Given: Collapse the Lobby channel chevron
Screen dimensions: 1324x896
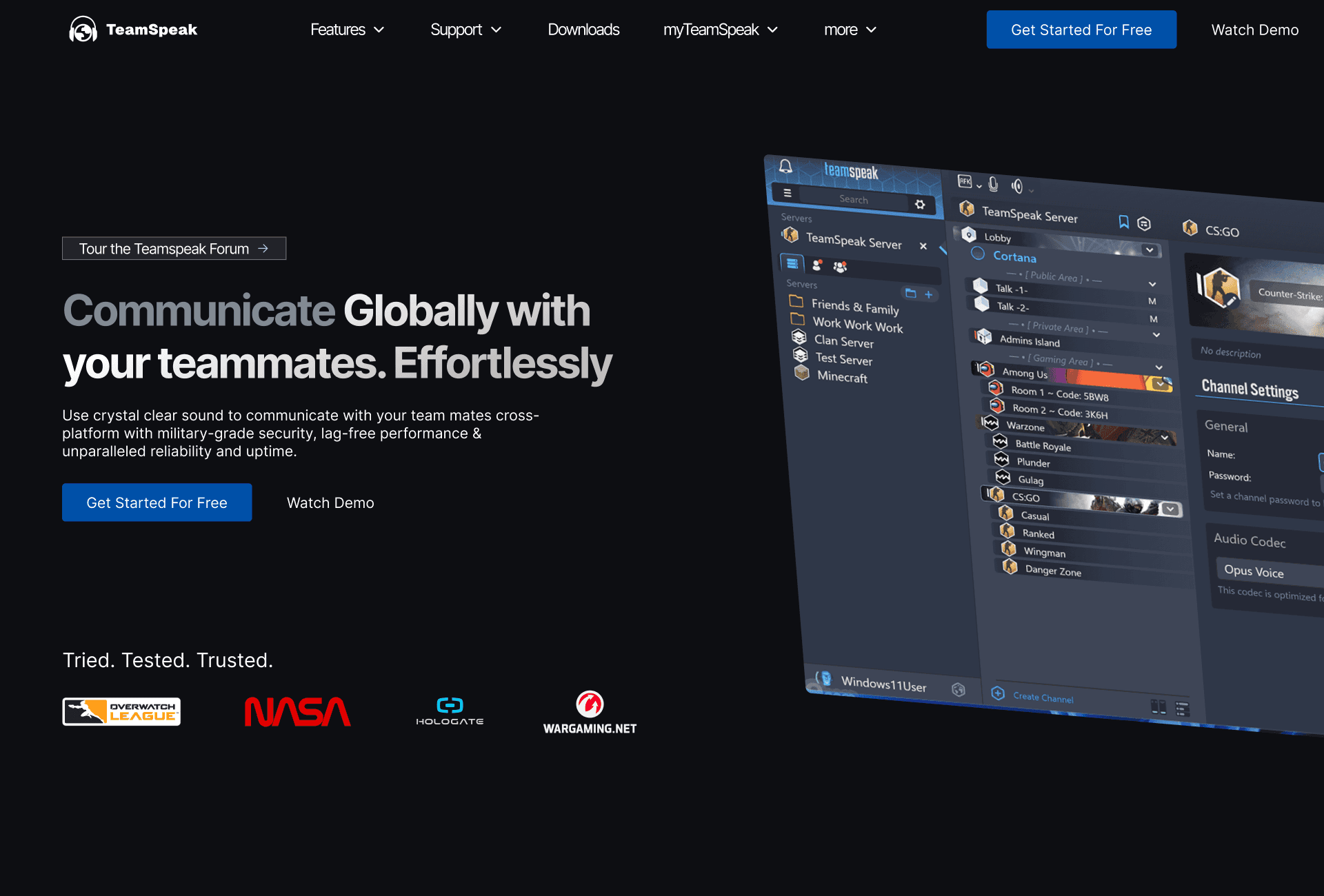Looking at the screenshot, I should pos(1150,250).
